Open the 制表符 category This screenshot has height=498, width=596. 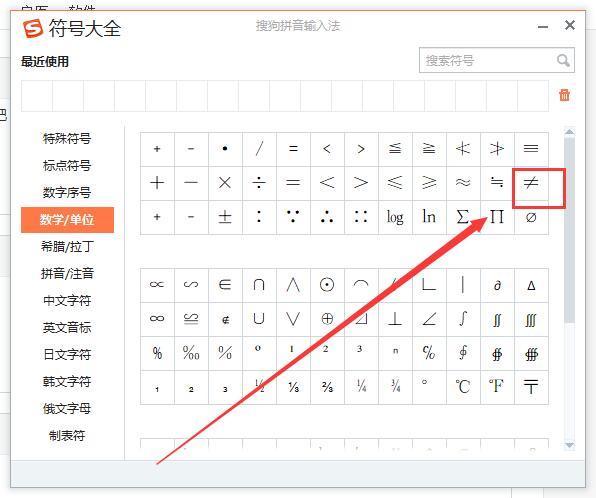pos(67,436)
